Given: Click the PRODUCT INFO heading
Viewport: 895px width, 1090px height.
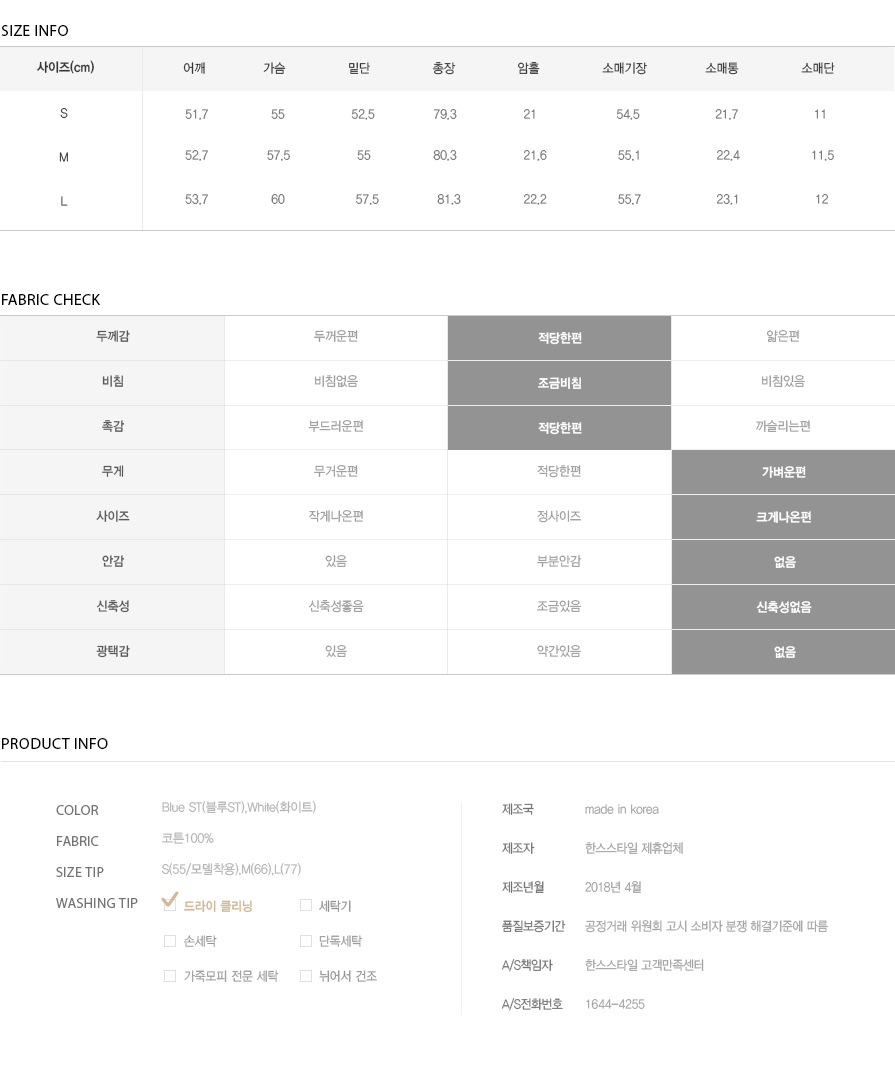Looking at the screenshot, I should pos(54,744).
